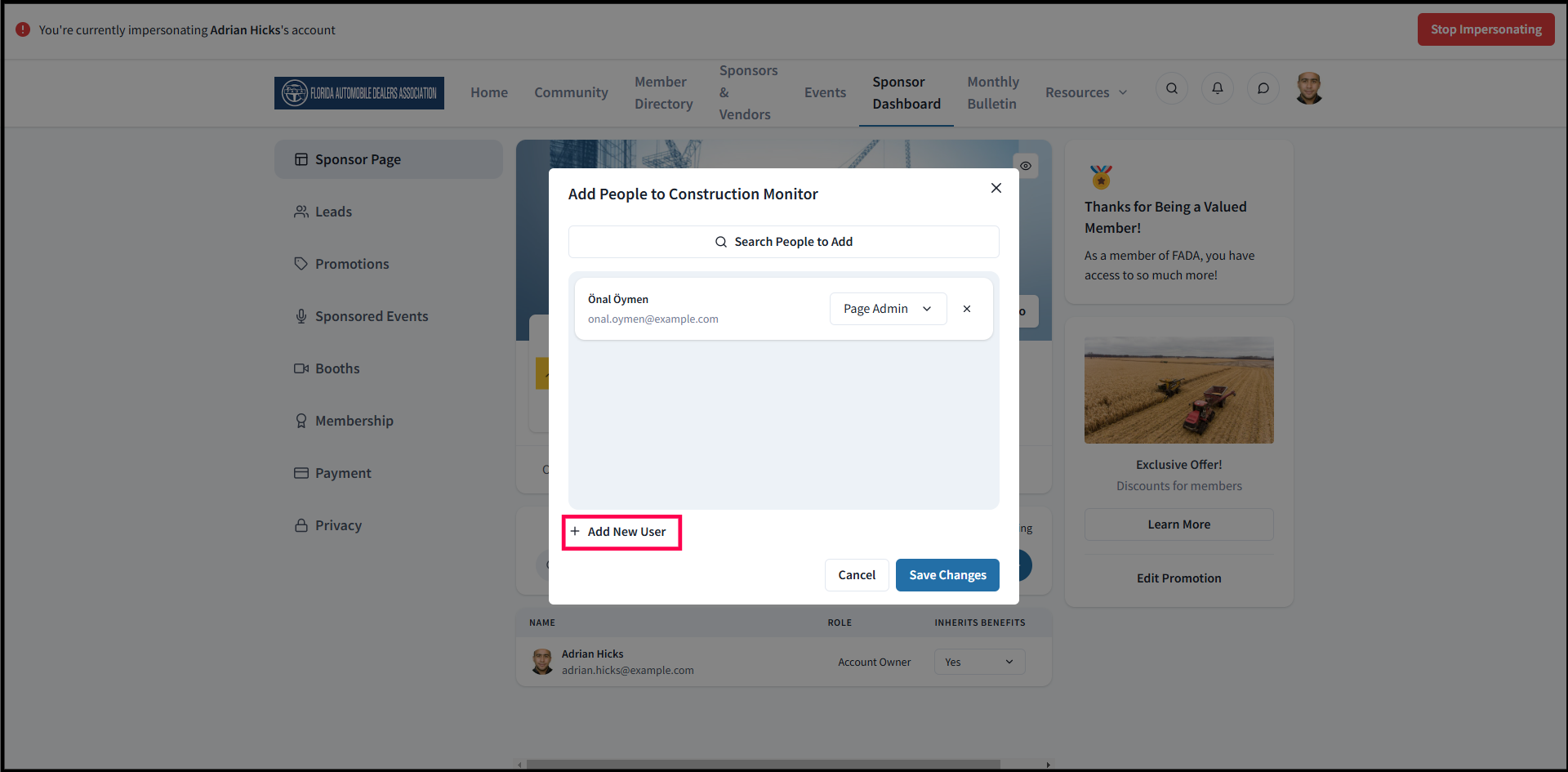Viewport: 1568px width, 772px height.
Task: Click the ROLE column header
Action: [840, 623]
